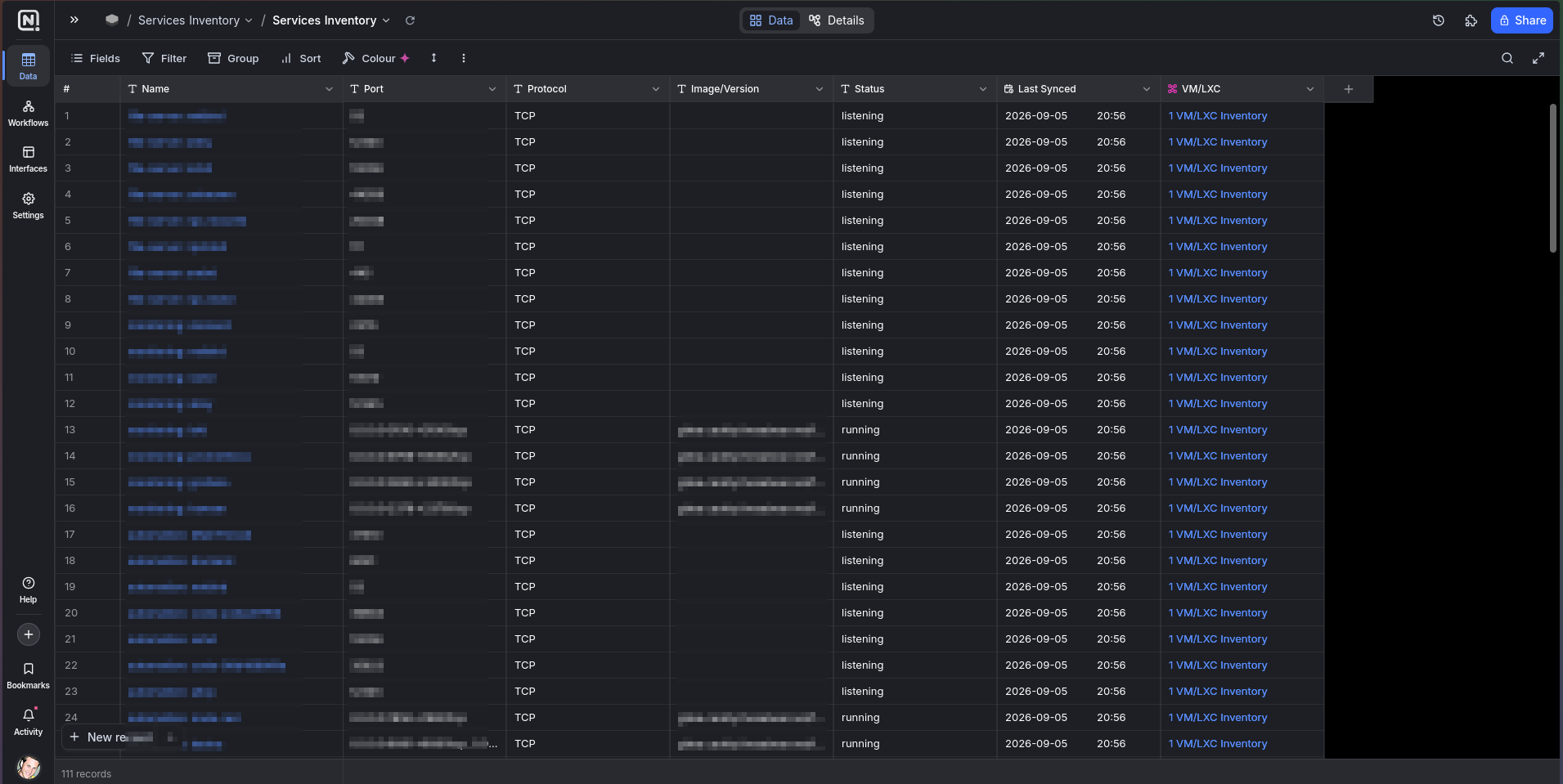Open the Filter toolbar menu
Image resolution: width=1563 pixels, height=784 pixels.
[164, 58]
